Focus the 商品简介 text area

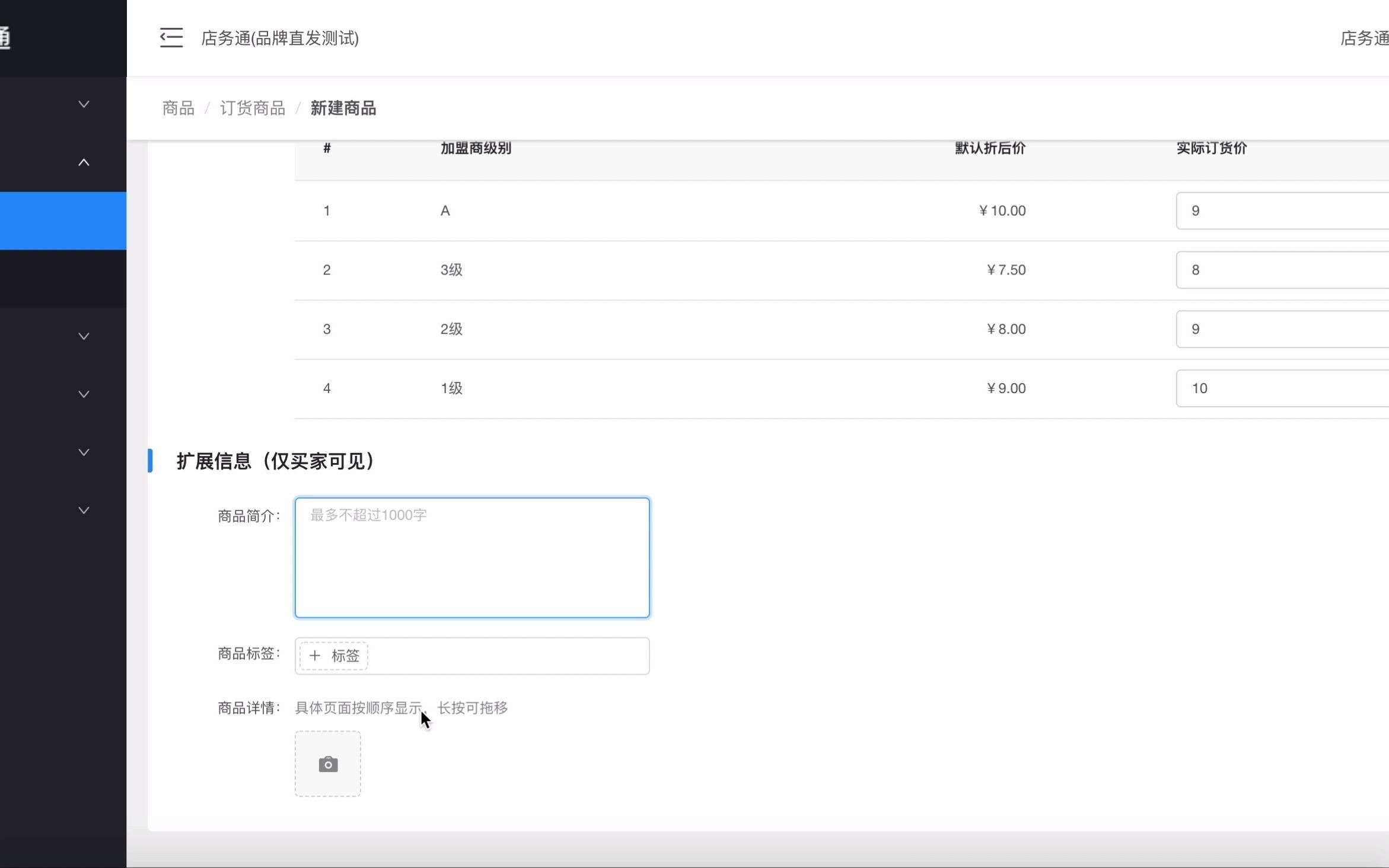point(472,557)
